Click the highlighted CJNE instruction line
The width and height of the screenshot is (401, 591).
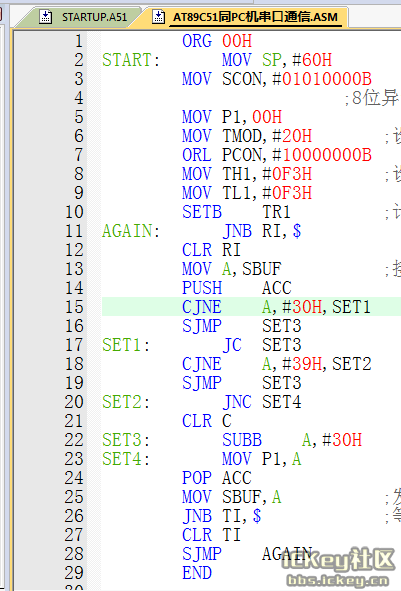[251, 307]
